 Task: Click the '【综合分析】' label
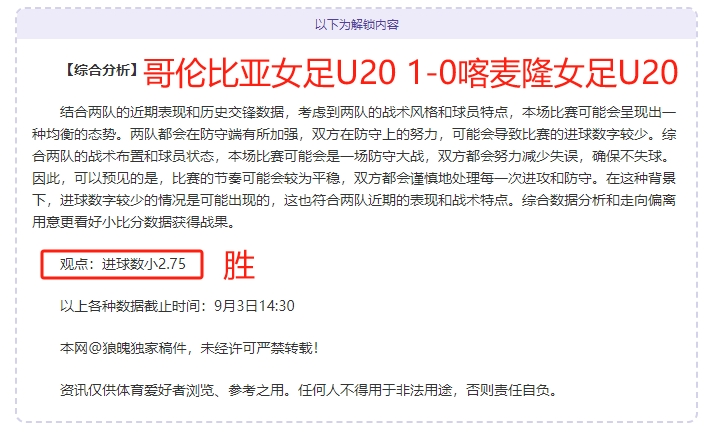(101, 71)
